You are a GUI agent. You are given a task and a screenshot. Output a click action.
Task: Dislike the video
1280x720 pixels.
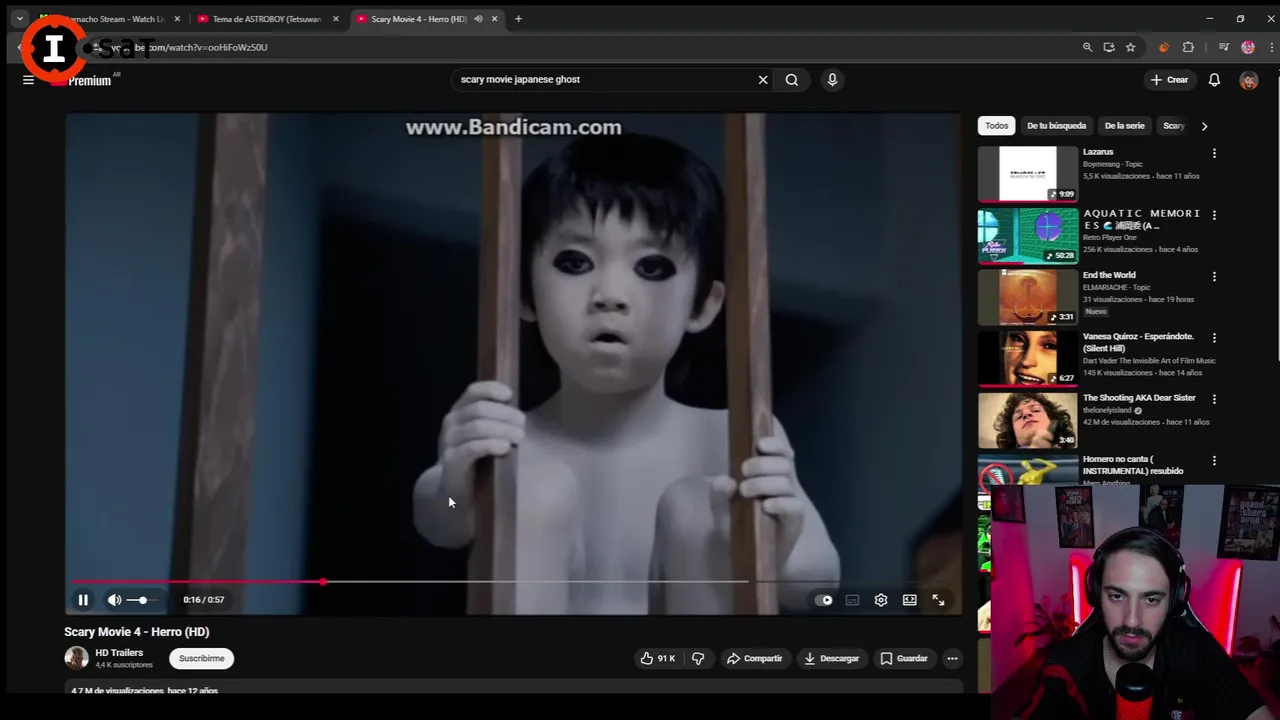(x=698, y=658)
